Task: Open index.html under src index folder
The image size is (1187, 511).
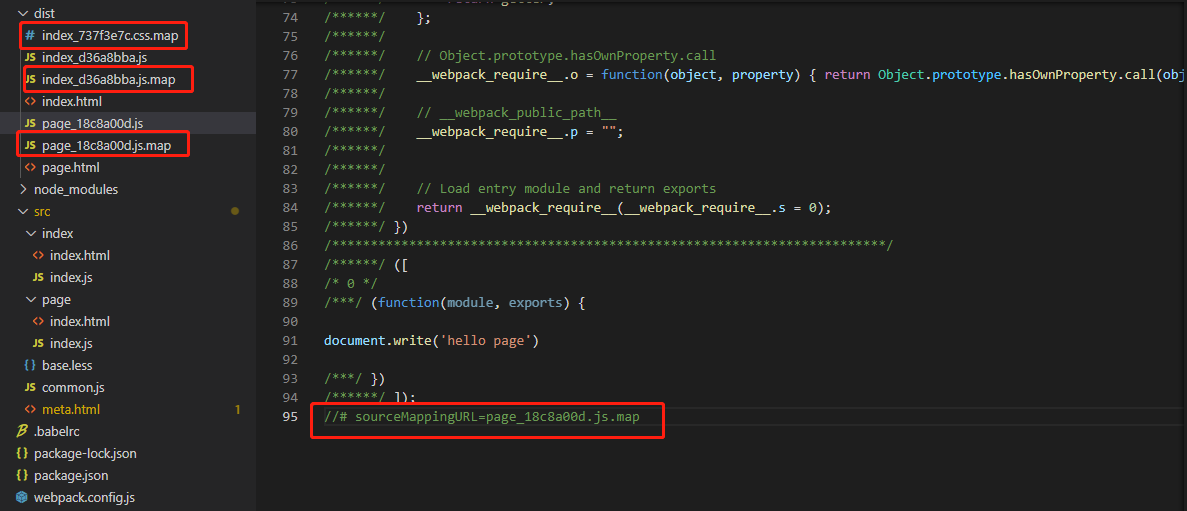Action: [79, 255]
